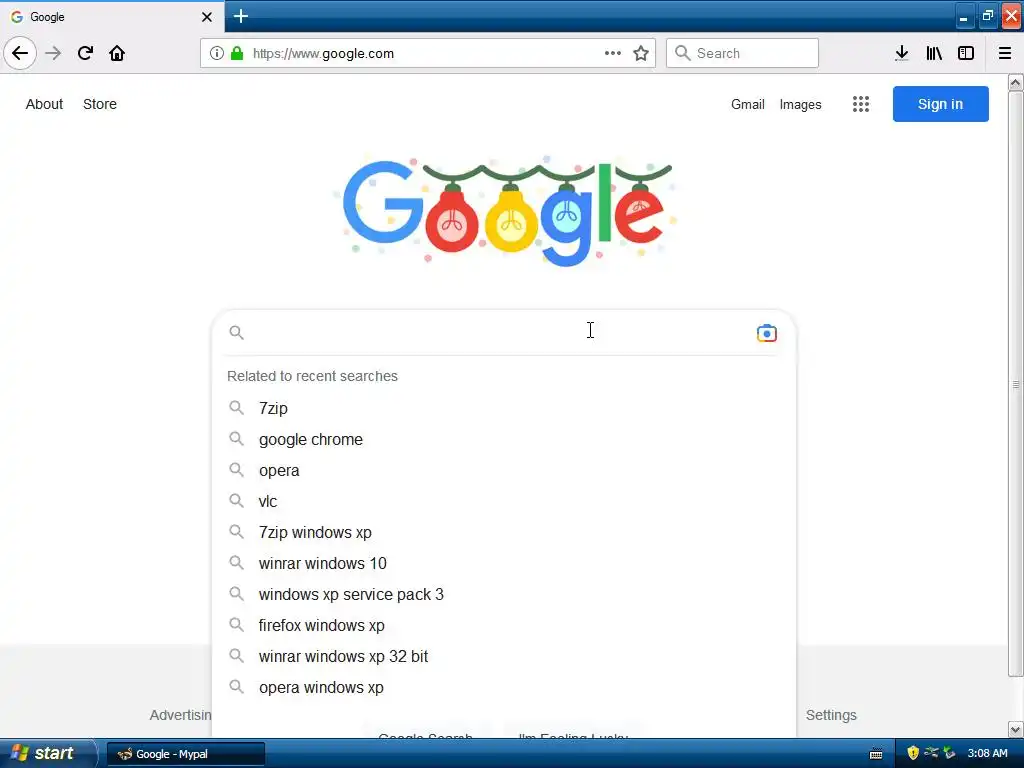Pick windows xp service pack 3 suggestion
This screenshot has height=768, width=1024.
point(503,594)
